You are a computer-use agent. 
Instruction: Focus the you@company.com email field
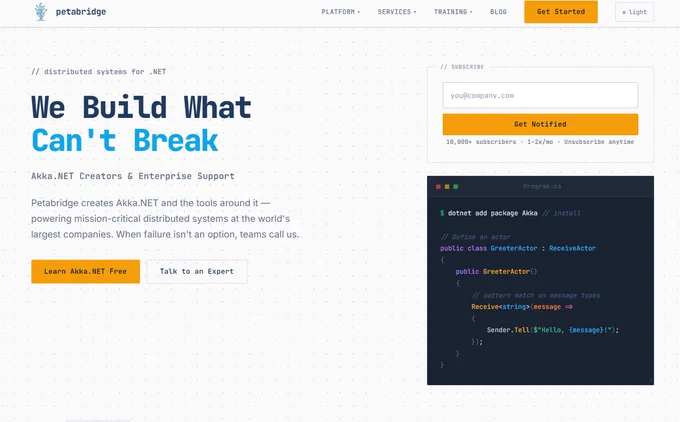pyautogui.click(x=540, y=95)
